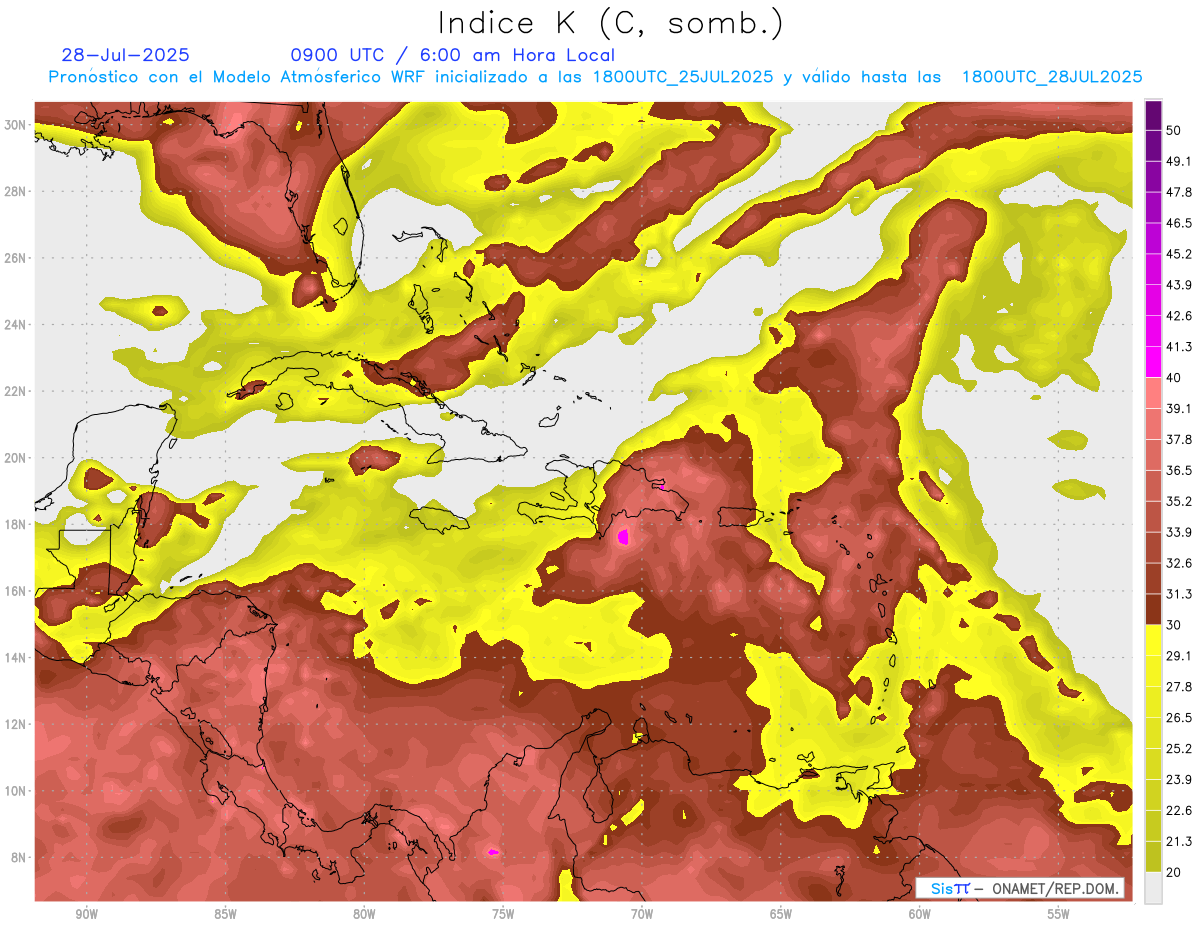Click the colorbar value 42.6

1179,316
